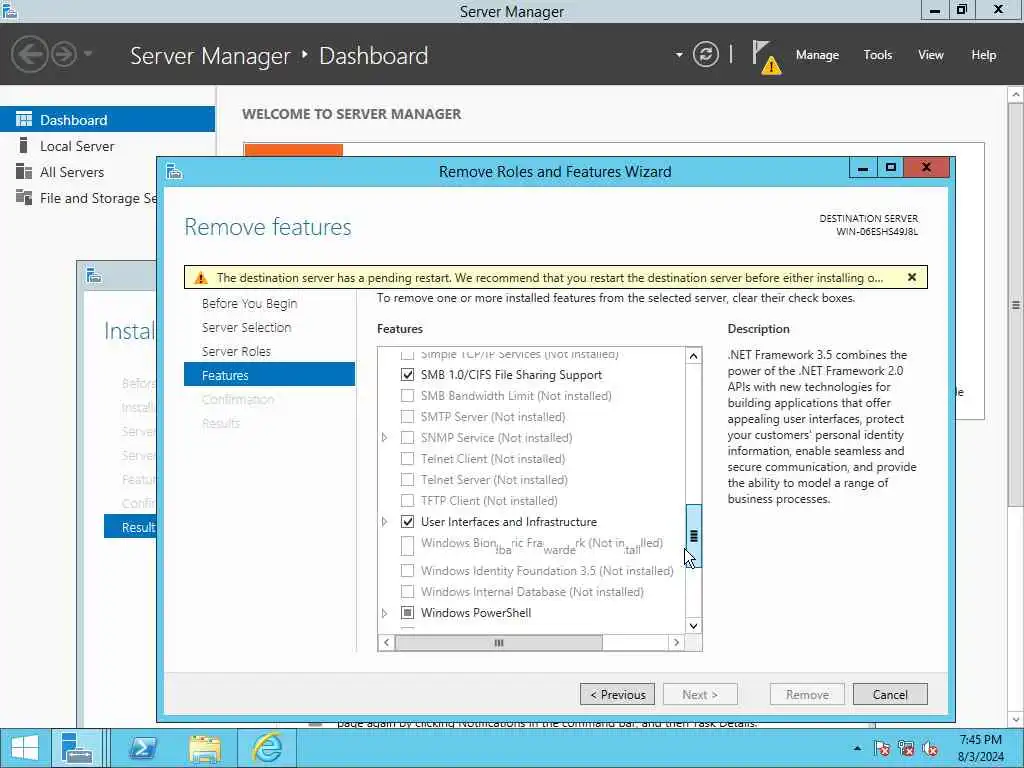Expand User Interfaces and Infrastructure node

pos(385,522)
